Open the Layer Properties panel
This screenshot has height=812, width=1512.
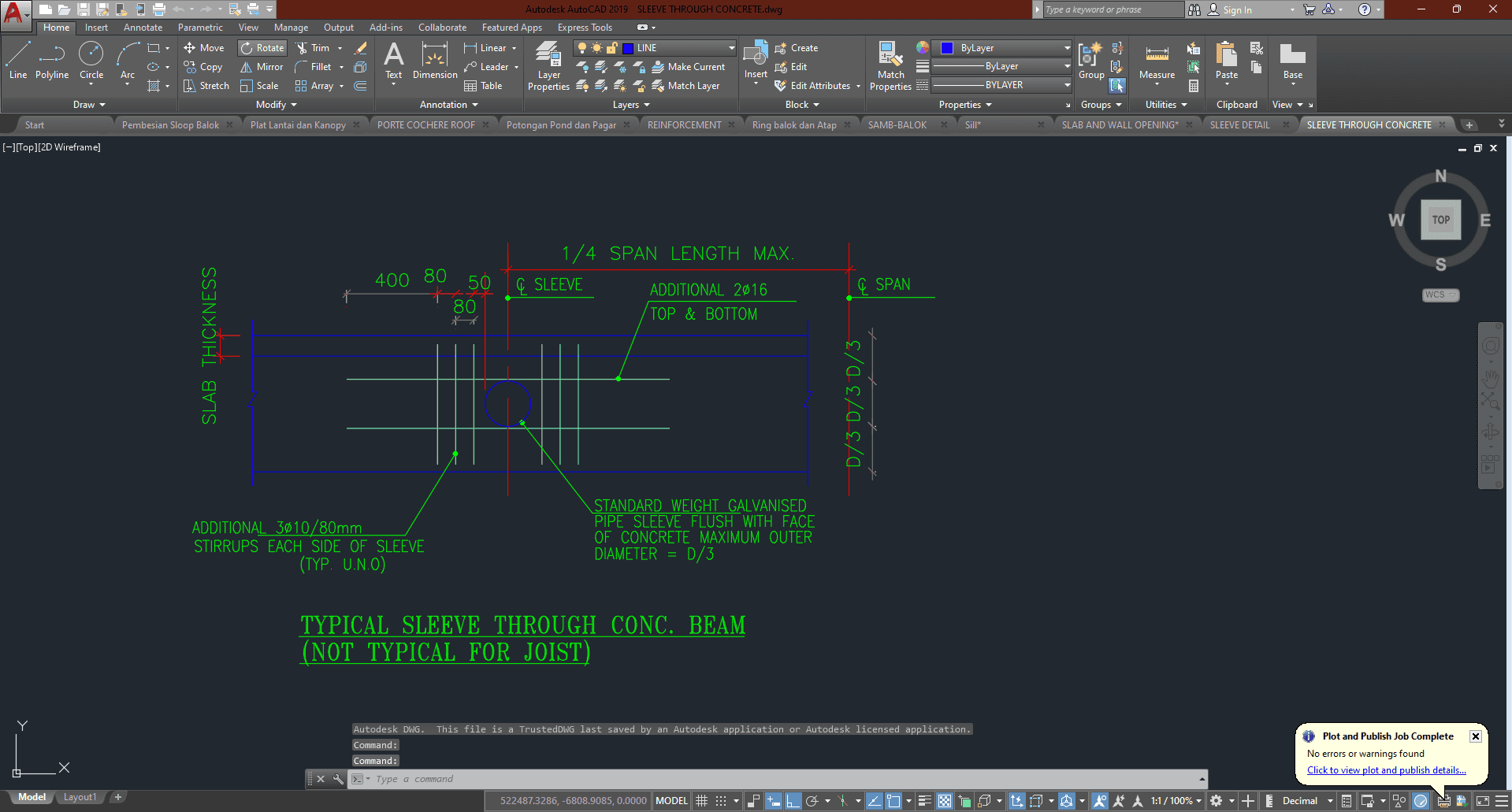(548, 66)
